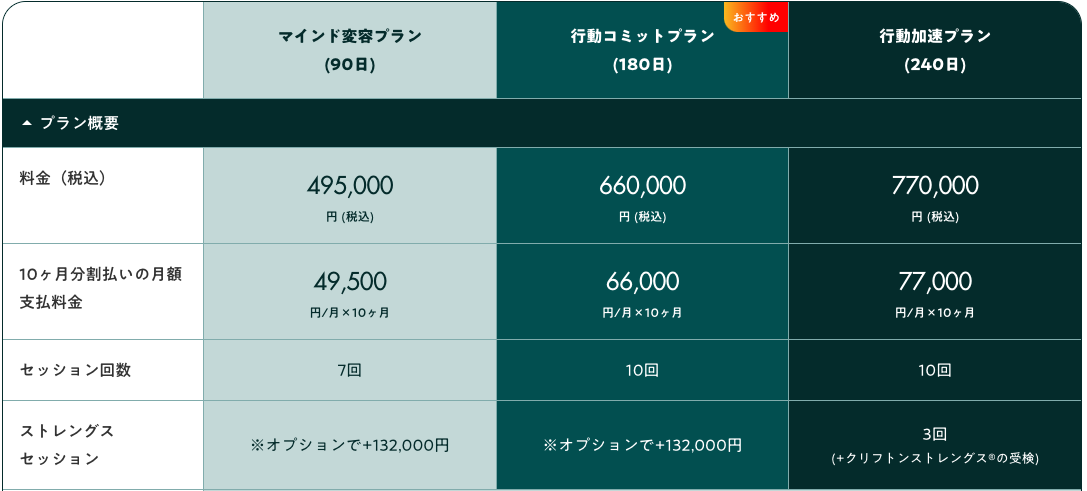1087x491 pixels.
Task: Select the 行動コミットプラン (180日) column header
Action: (x=642, y=50)
